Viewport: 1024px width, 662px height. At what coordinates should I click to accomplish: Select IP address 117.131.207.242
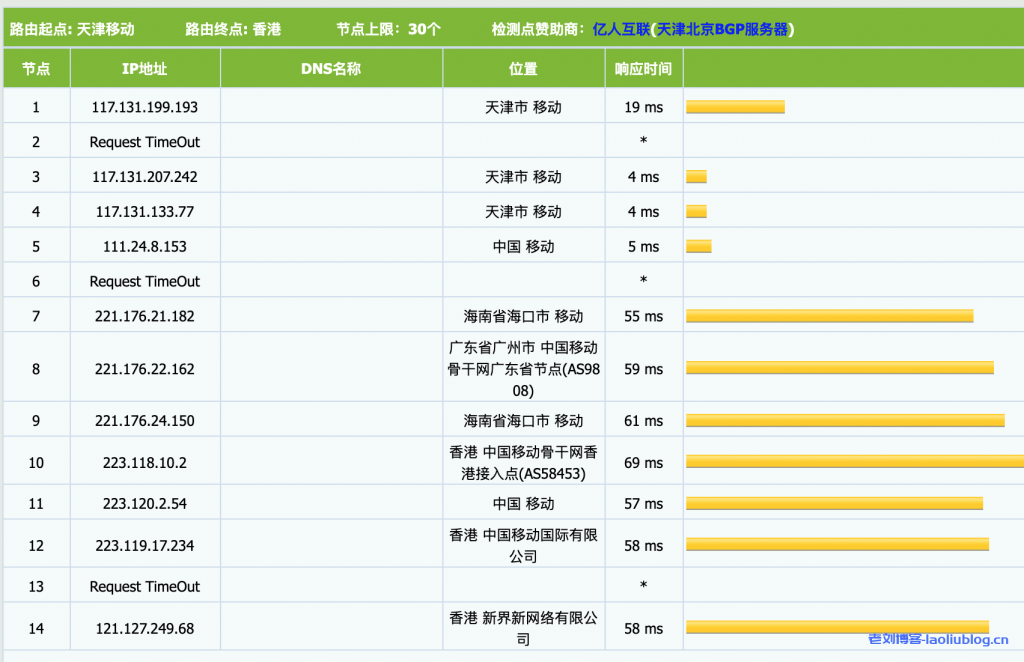144,177
